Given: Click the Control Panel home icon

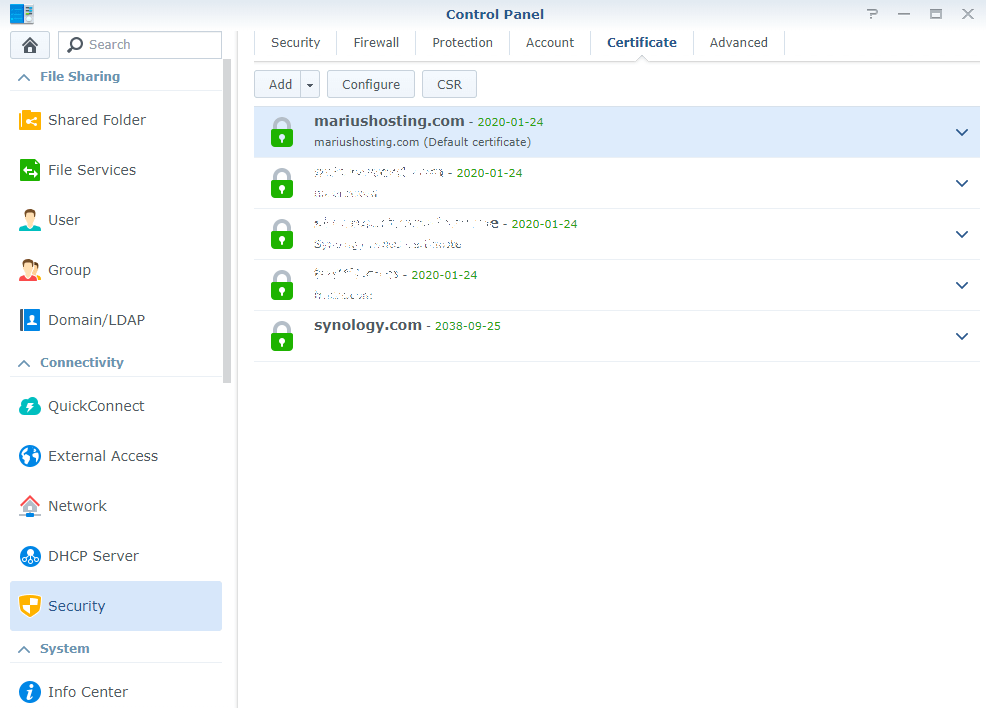Looking at the screenshot, I should 30,45.
